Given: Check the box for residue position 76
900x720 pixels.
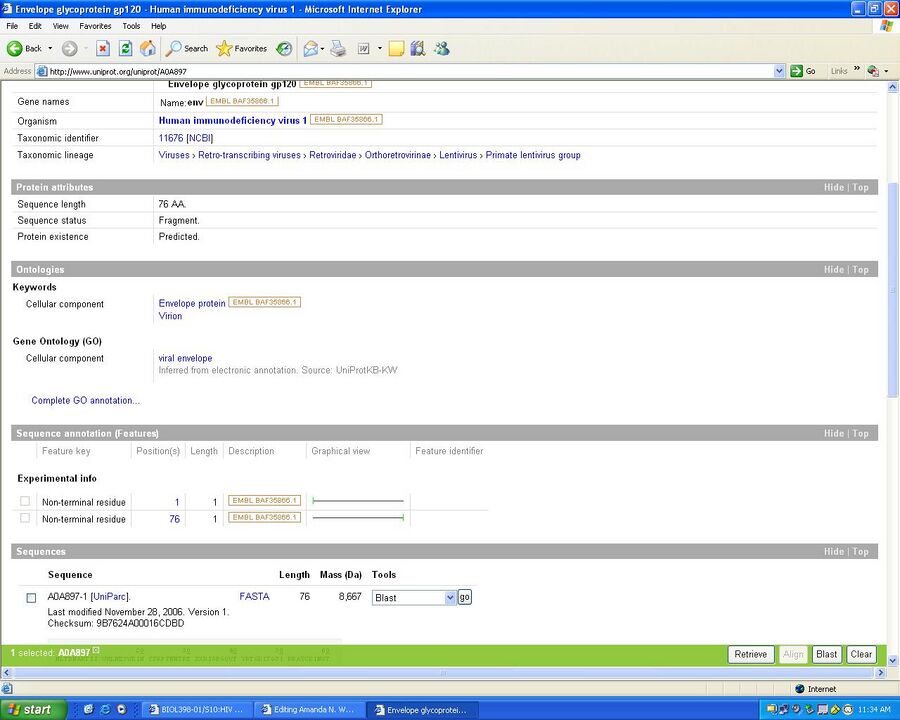Looking at the screenshot, I should coord(25,518).
